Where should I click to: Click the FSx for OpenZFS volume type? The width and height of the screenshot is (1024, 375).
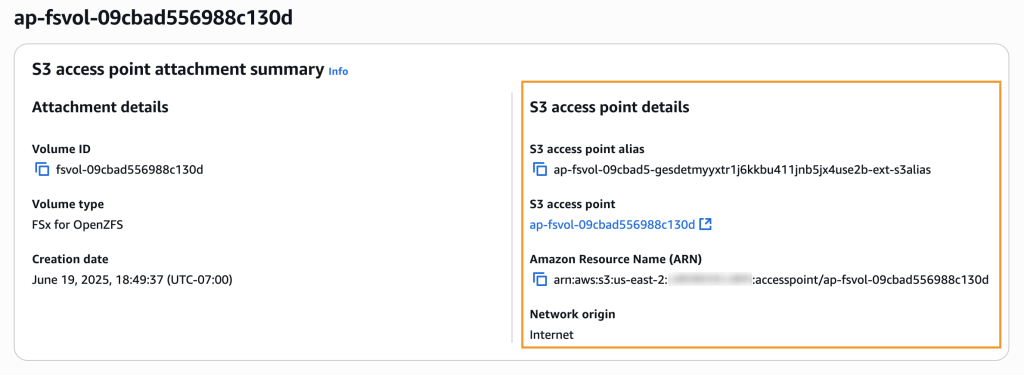click(x=78, y=225)
